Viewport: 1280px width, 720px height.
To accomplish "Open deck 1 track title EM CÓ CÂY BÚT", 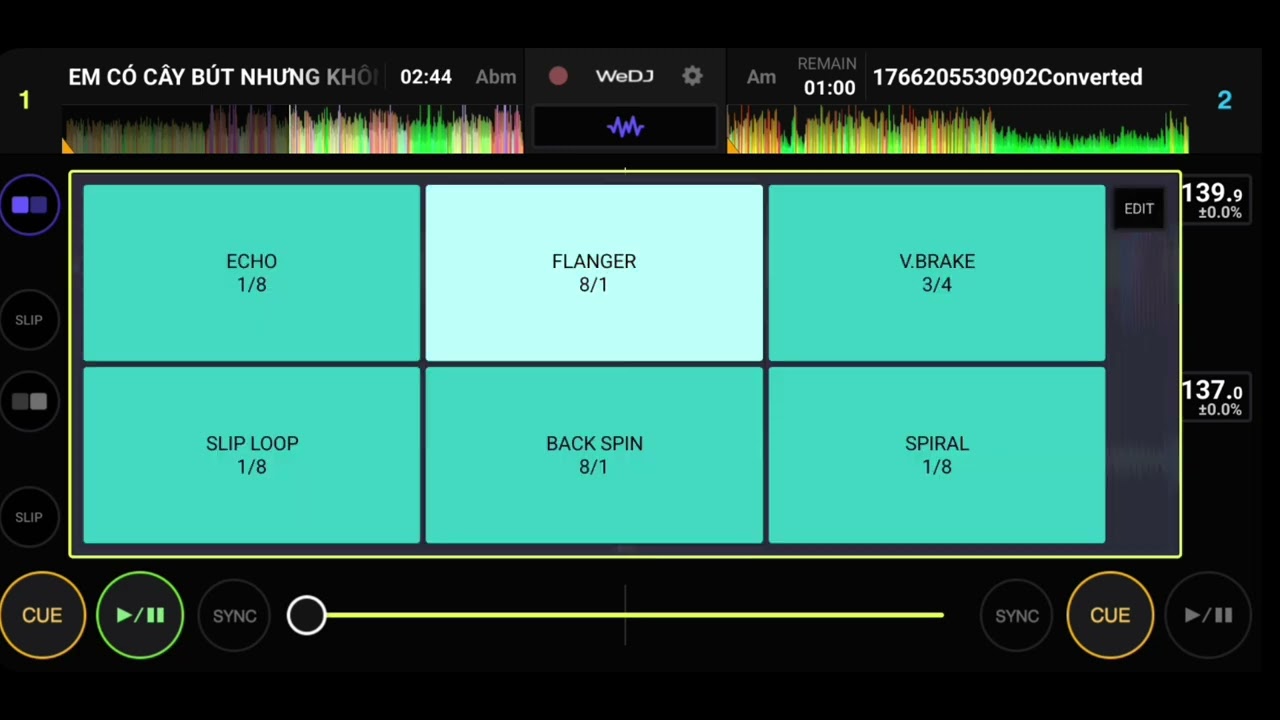I will (x=222, y=77).
